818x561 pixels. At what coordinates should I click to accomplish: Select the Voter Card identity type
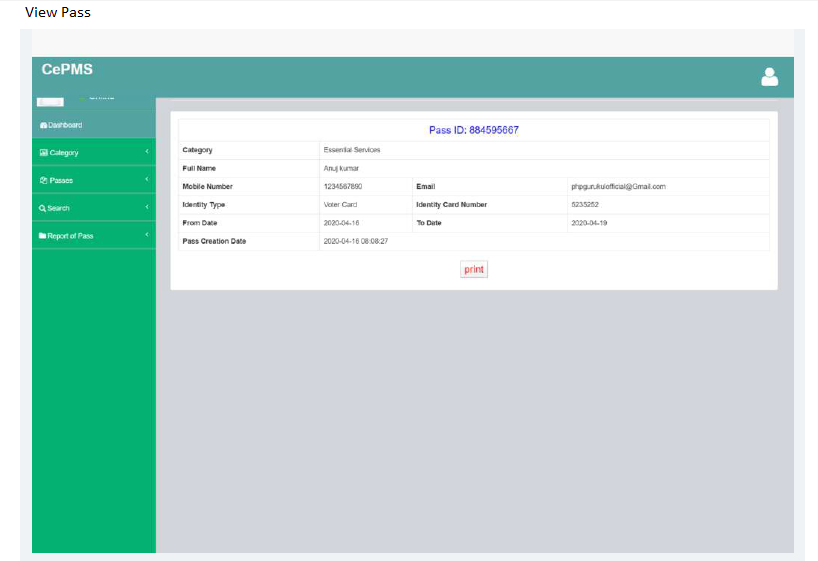click(340, 205)
